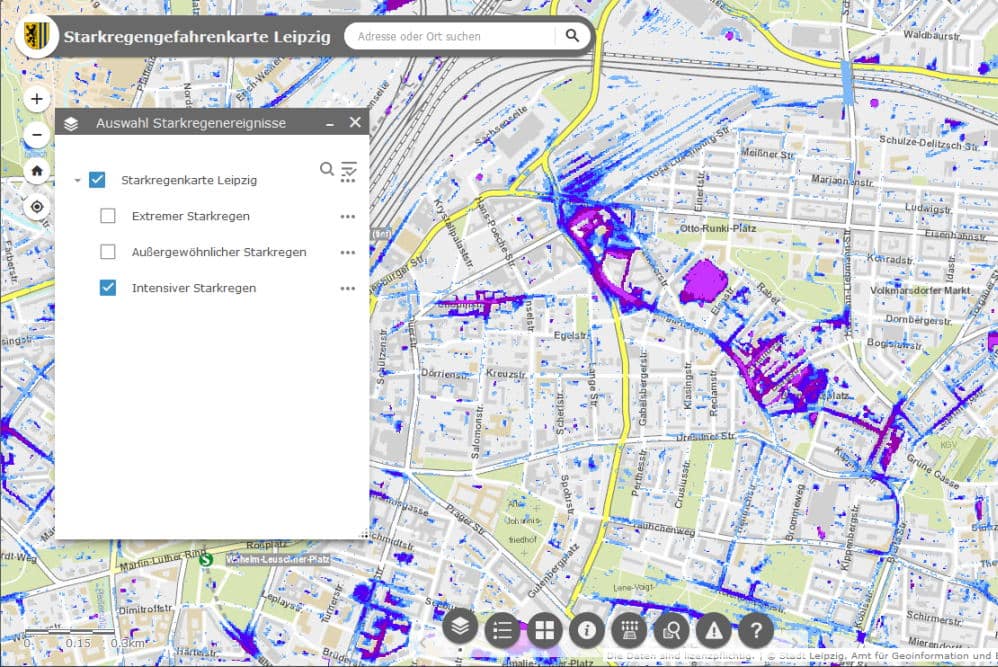Enable the Extremer Starkregen layer

[x=108, y=216]
